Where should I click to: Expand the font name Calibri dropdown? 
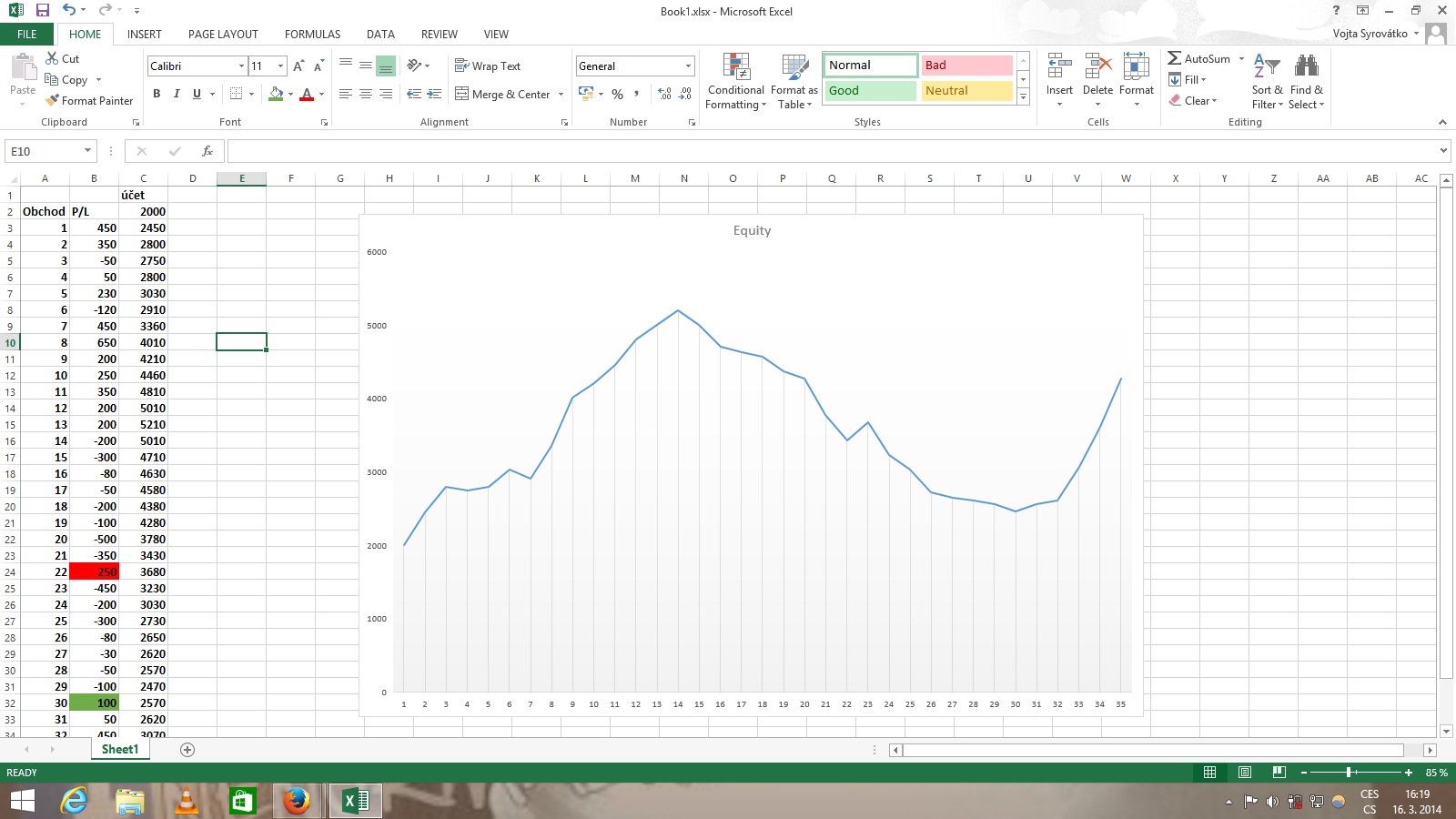(241, 66)
